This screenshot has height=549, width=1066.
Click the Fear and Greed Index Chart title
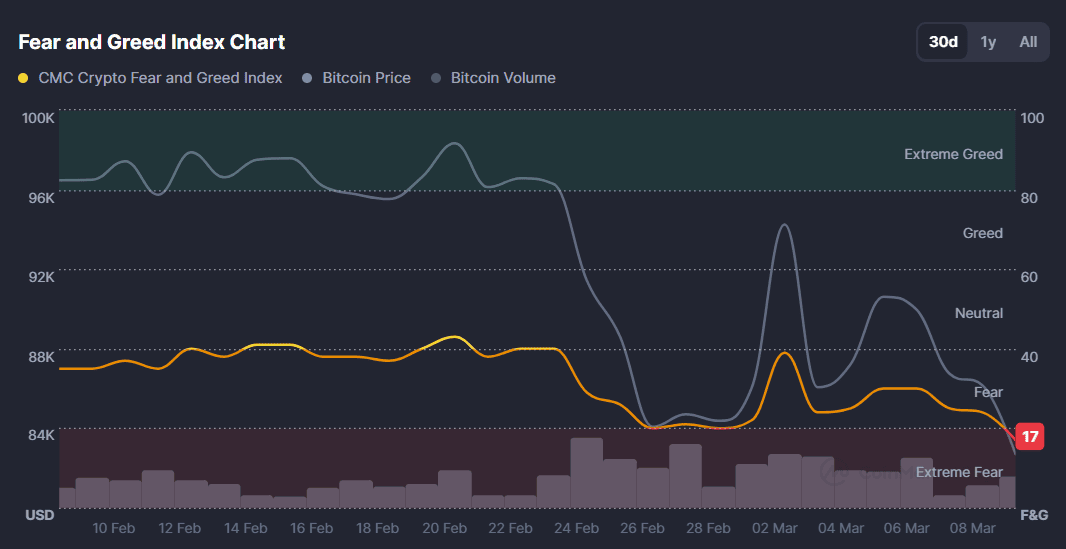pos(152,42)
